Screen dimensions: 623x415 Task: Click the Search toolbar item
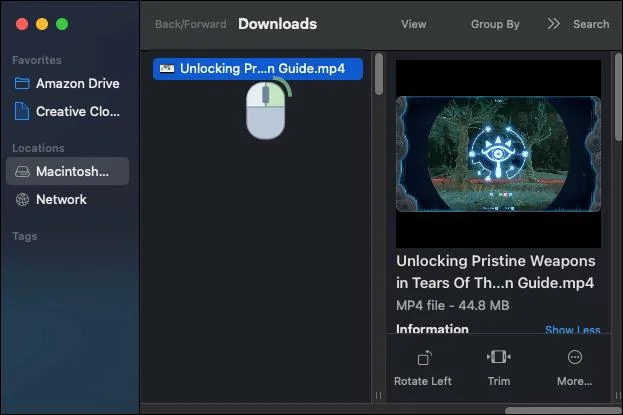(x=591, y=24)
